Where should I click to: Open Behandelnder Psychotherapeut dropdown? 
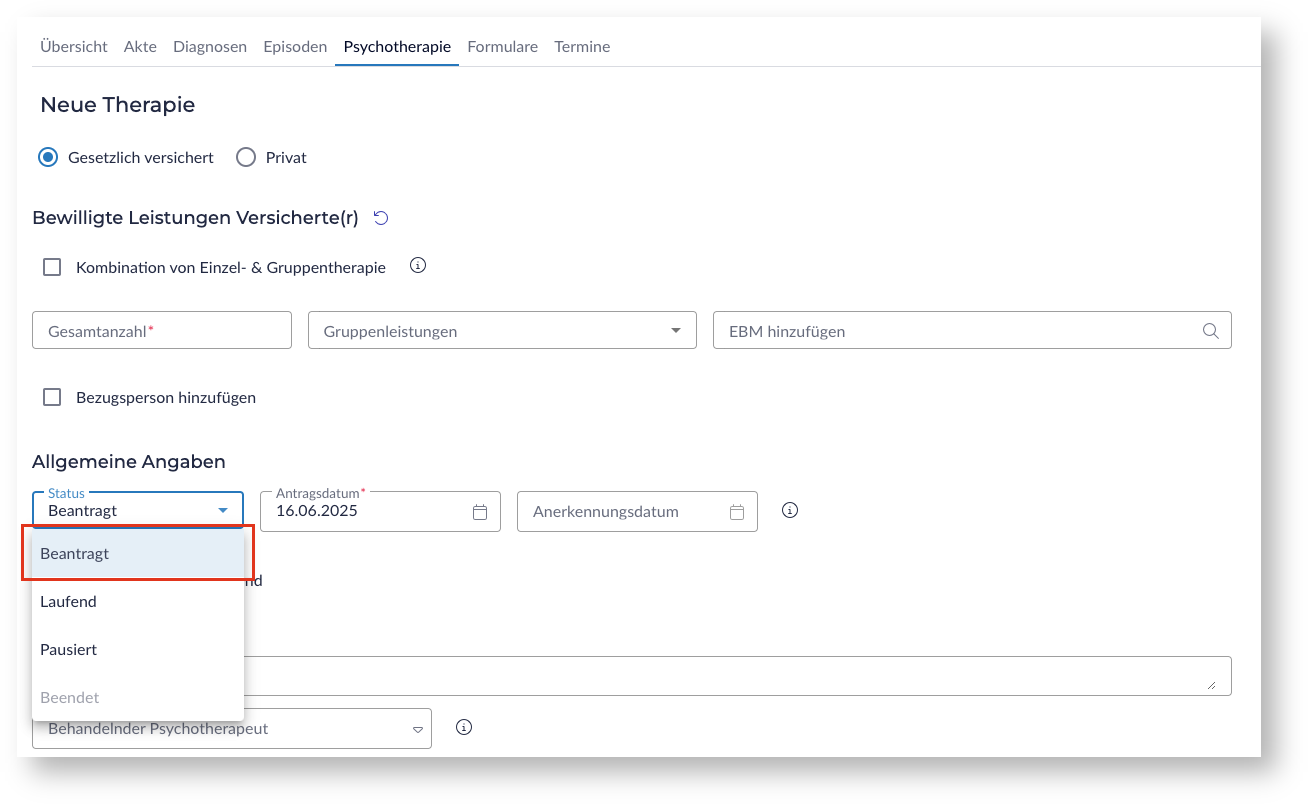[x=418, y=730]
